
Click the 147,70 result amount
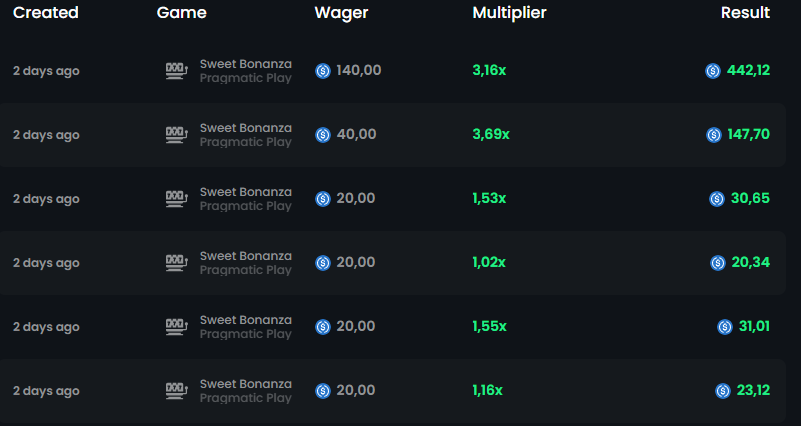tap(748, 134)
